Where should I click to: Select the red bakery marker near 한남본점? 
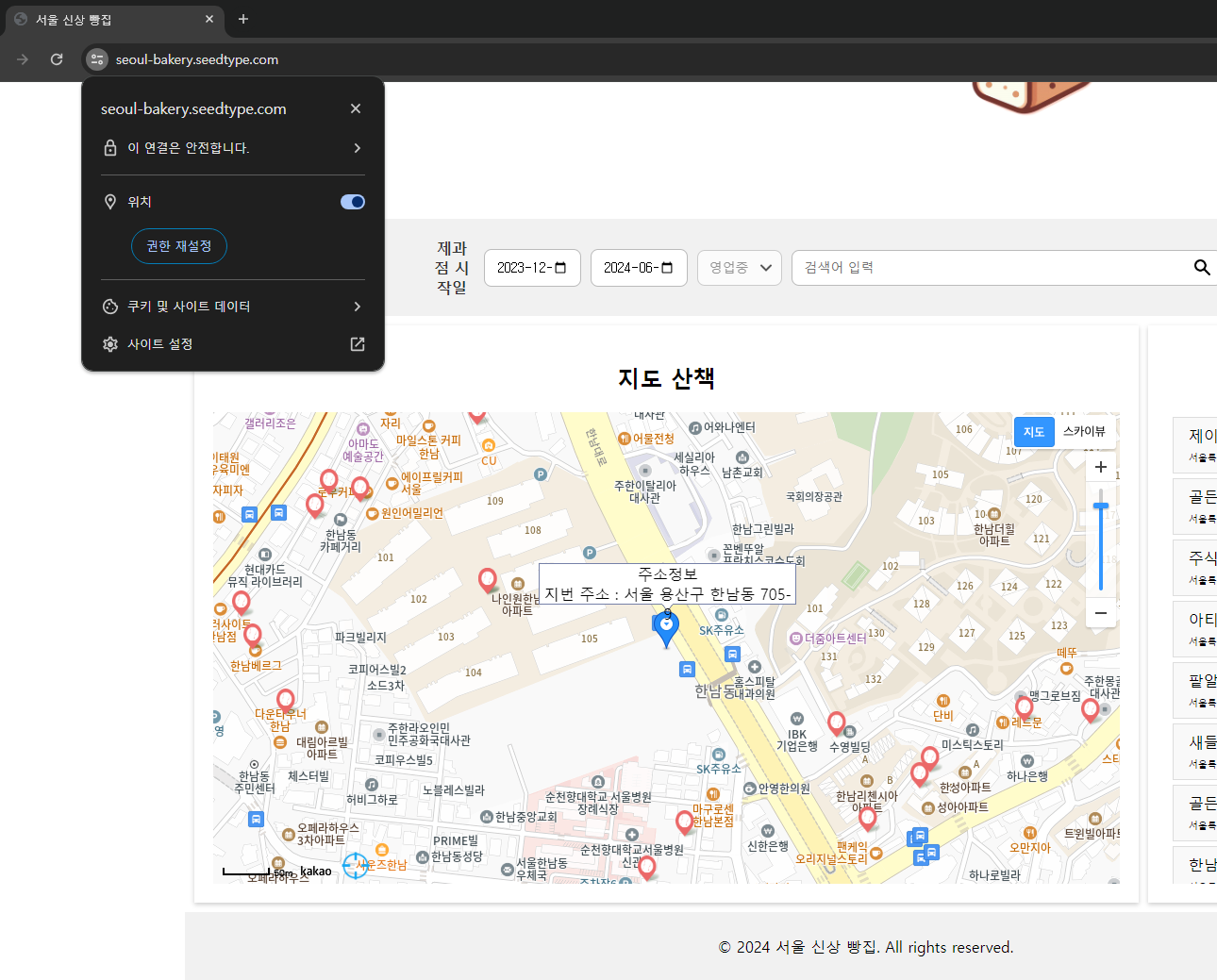click(x=685, y=820)
